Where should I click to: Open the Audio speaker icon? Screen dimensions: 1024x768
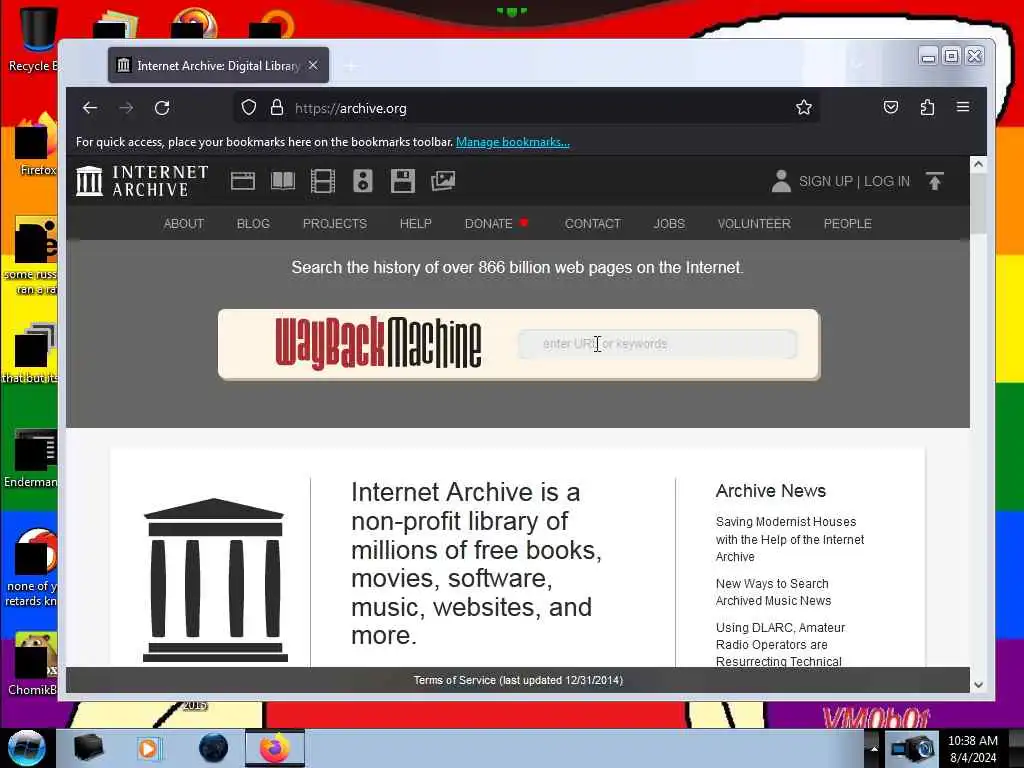click(x=363, y=181)
